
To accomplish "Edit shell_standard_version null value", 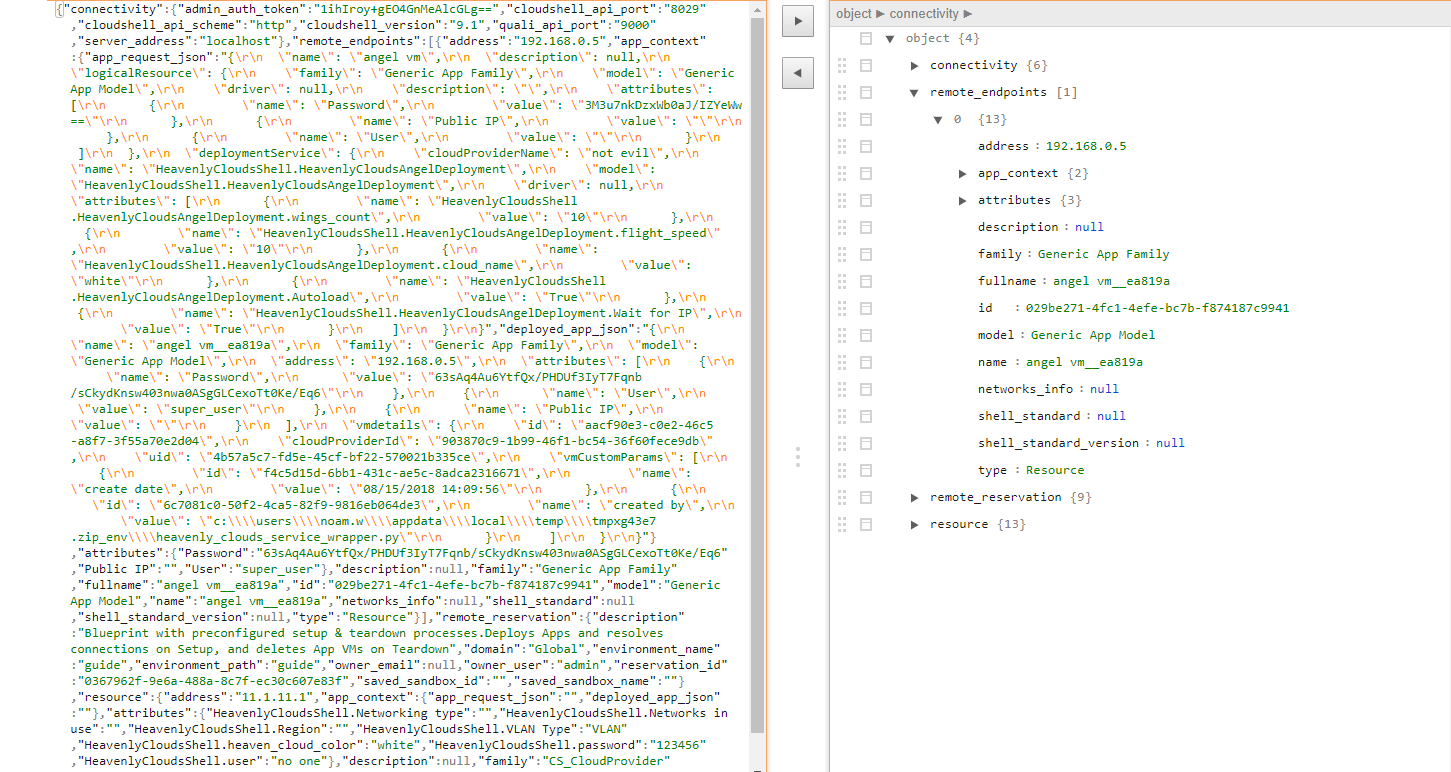I will [x=1170, y=443].
